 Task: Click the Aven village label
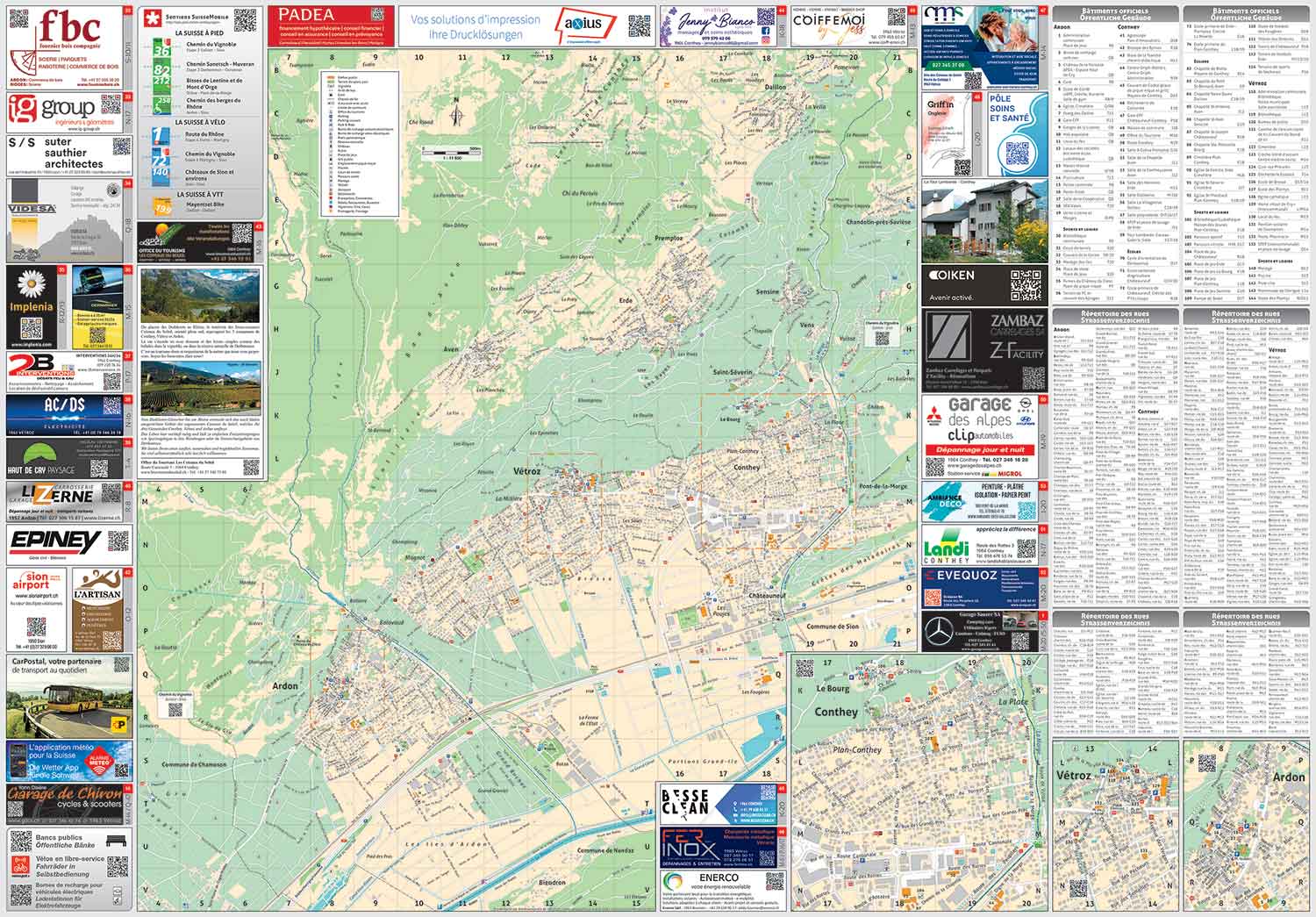tap(451, 348)
